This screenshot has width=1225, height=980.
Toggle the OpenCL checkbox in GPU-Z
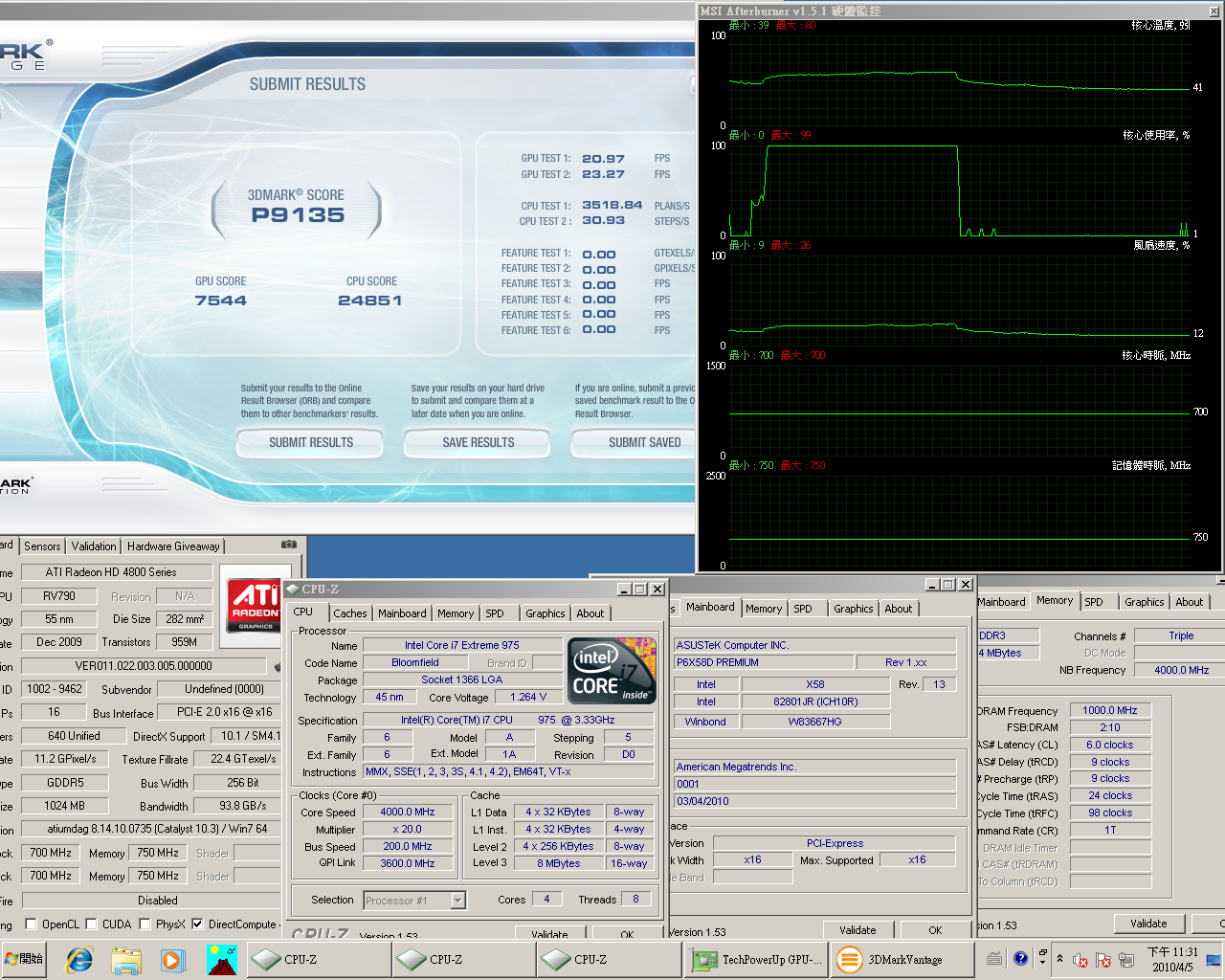click(31, 924)
